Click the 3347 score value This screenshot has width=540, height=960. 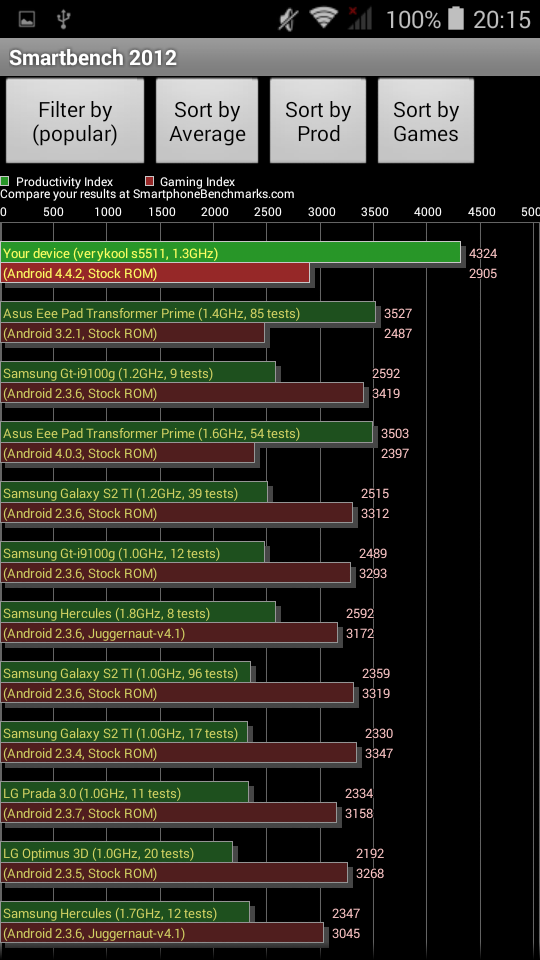pos(379,754)
